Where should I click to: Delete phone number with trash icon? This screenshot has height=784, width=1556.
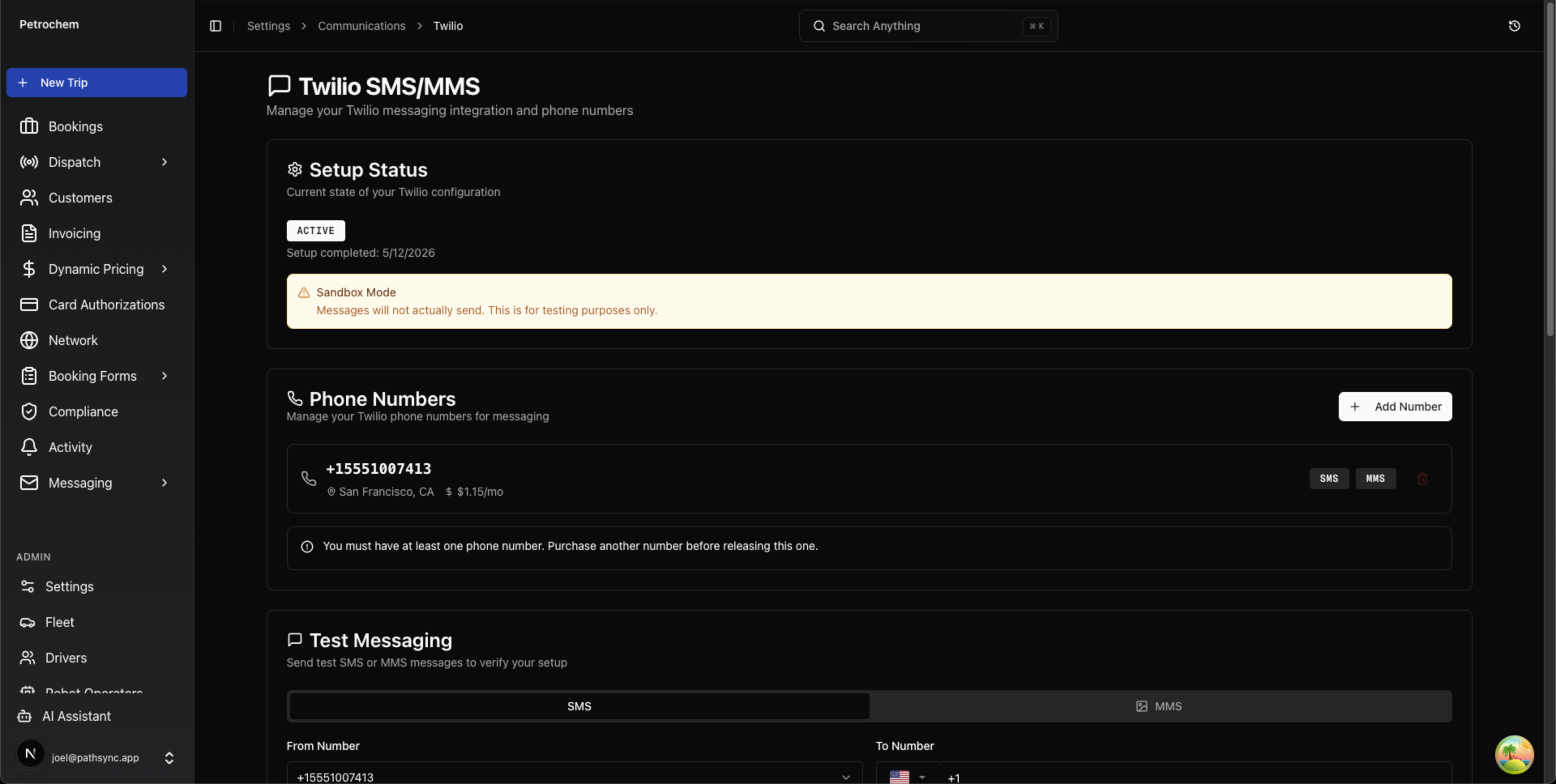pos(1422,479)
